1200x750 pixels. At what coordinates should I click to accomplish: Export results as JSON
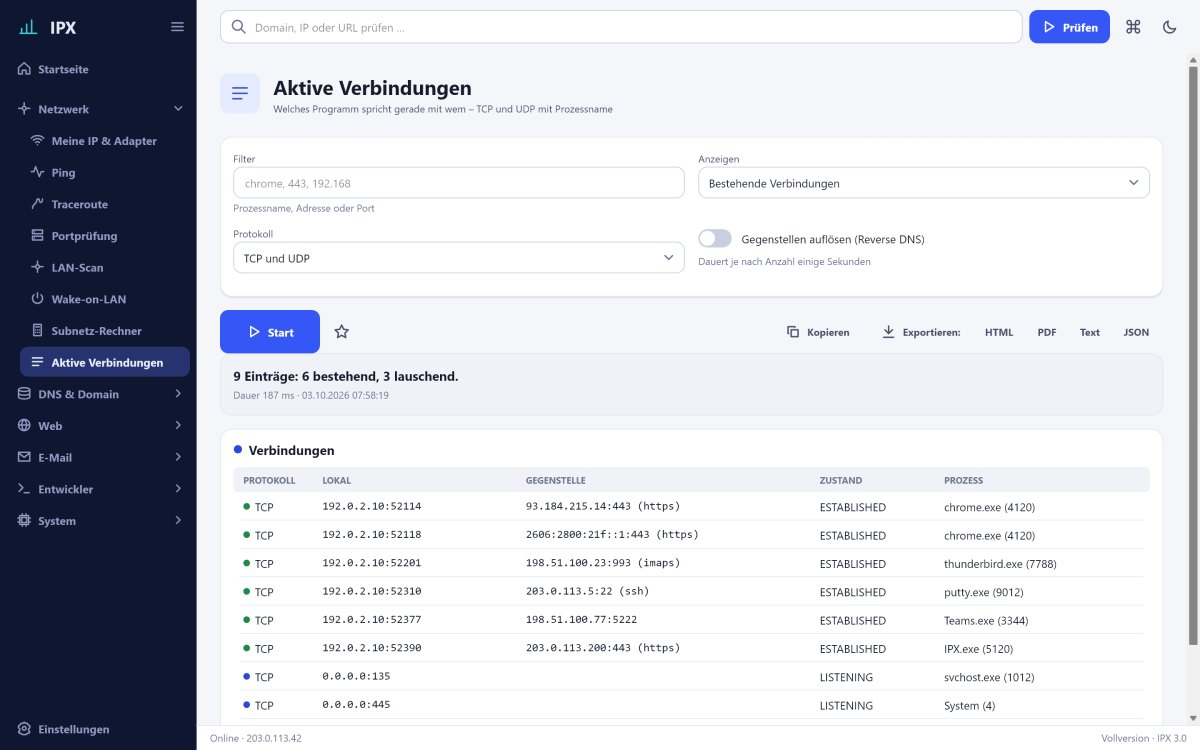1136,332
